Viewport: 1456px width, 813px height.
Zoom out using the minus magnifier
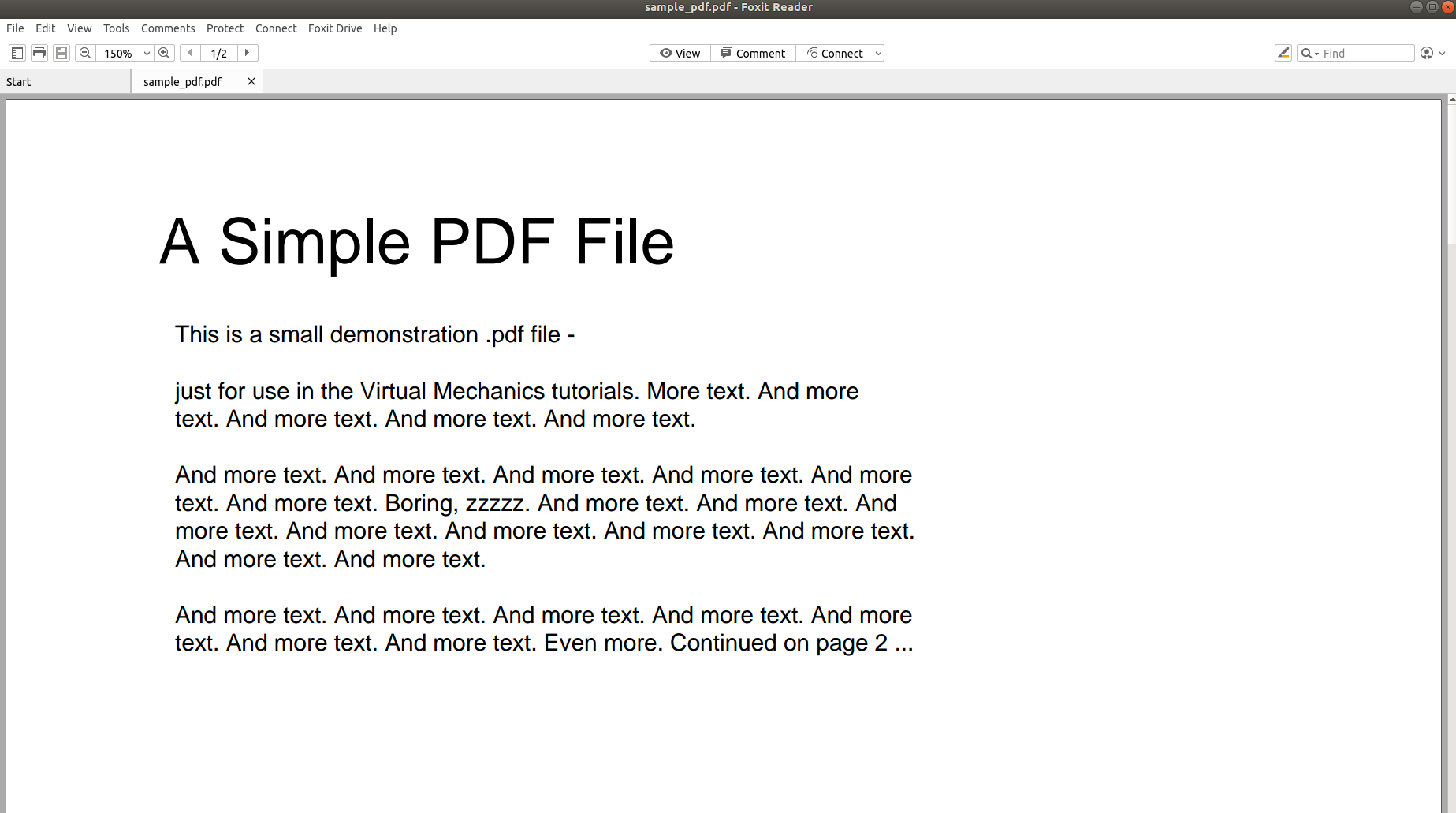click(85, 53)
